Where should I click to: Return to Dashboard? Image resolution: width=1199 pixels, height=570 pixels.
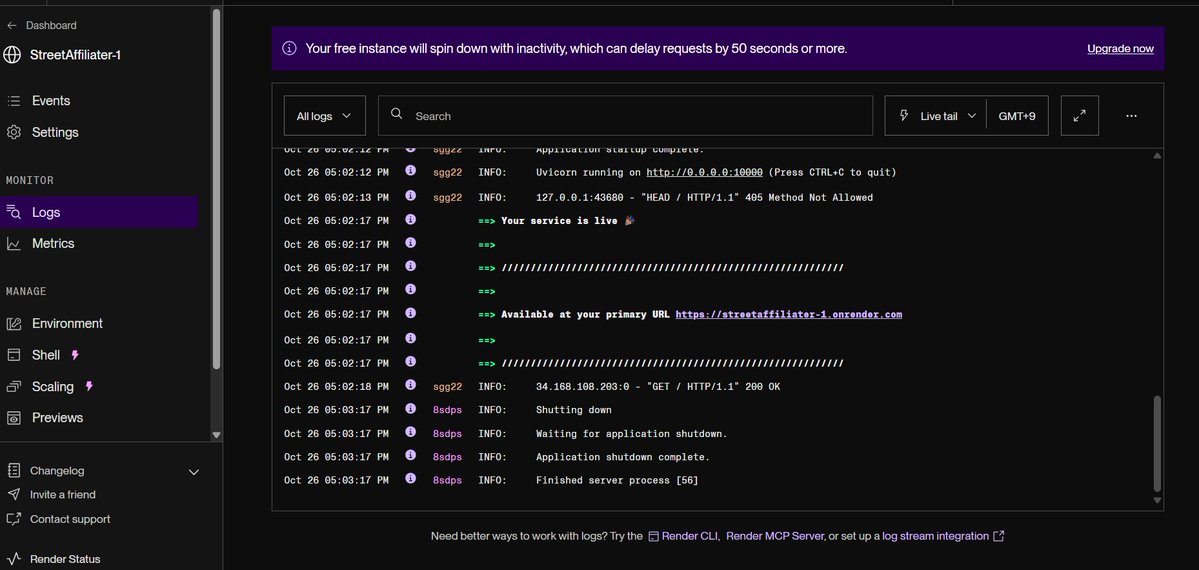(51, 25)
